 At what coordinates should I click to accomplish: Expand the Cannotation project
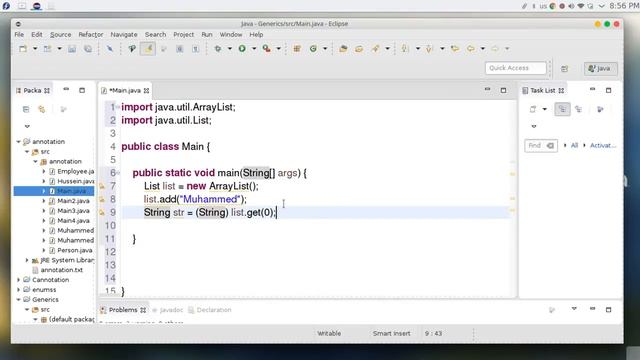18,280
